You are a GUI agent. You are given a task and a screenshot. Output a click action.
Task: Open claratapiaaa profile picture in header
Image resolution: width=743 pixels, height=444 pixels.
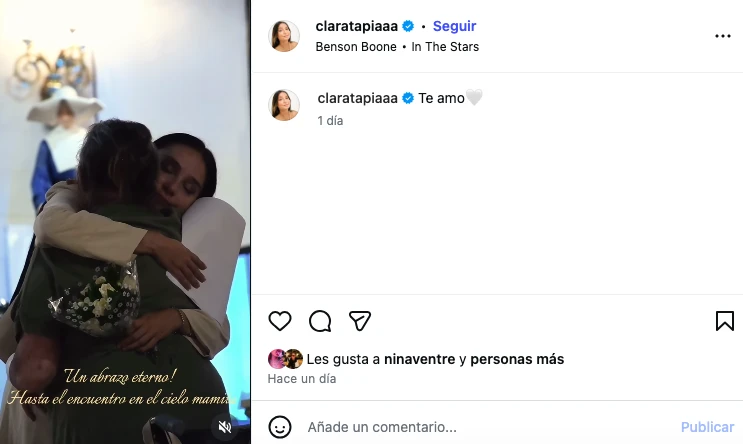click(x=284, y=36)
